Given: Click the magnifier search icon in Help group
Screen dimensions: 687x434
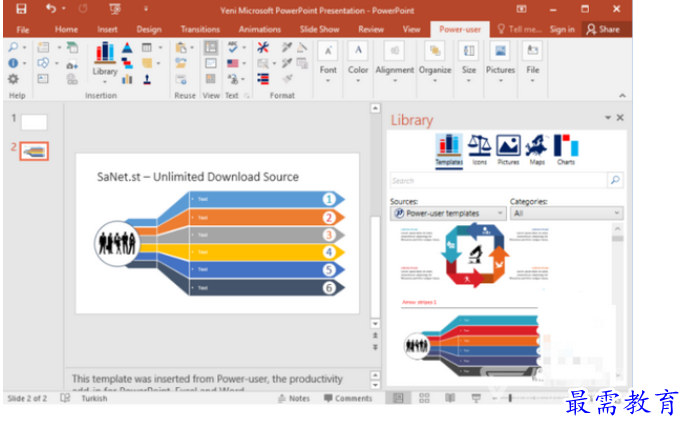Looking at the screenshot, I should [x=14, y=47].
